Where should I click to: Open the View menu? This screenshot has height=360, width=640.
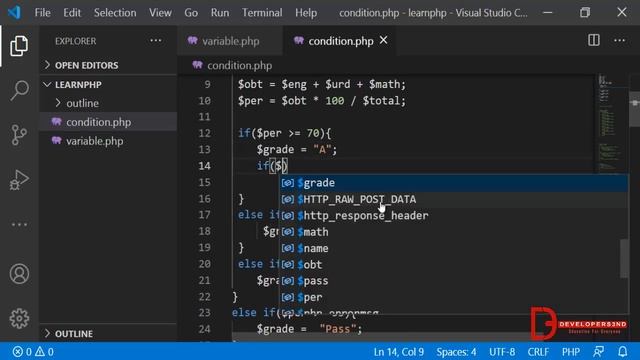click(160, 13)
